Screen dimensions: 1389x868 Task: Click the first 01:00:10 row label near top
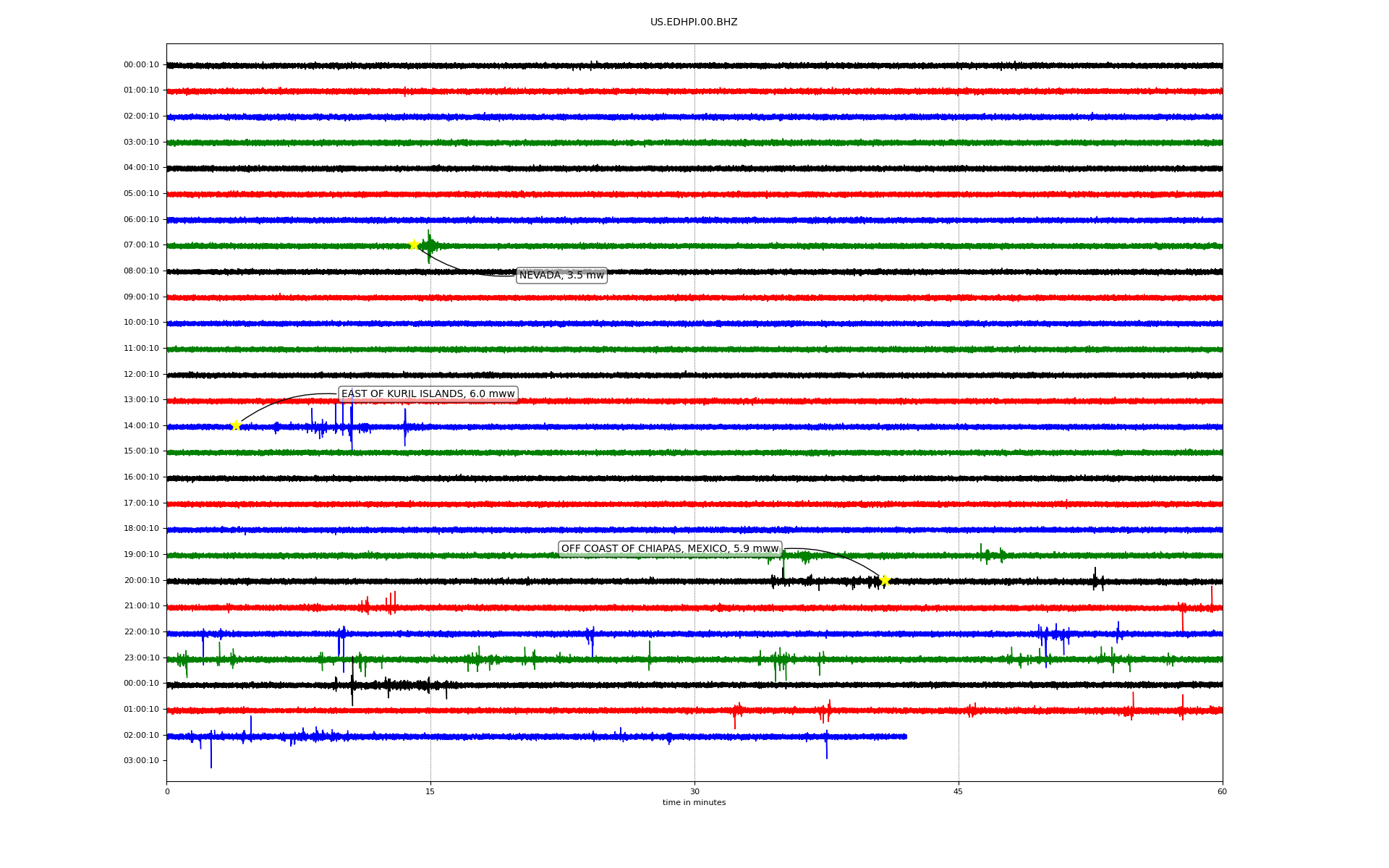click(141, 90)
